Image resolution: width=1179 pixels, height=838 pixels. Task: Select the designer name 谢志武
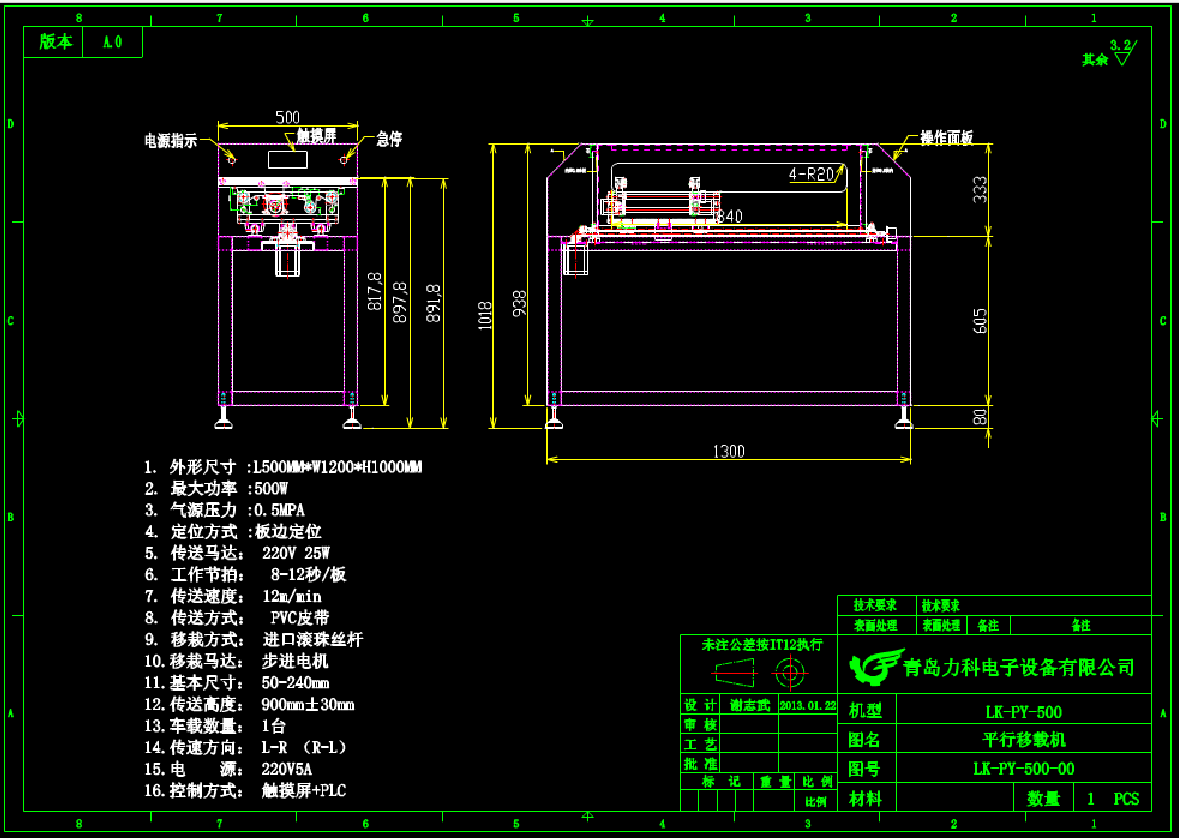click(x=749, y=704)
